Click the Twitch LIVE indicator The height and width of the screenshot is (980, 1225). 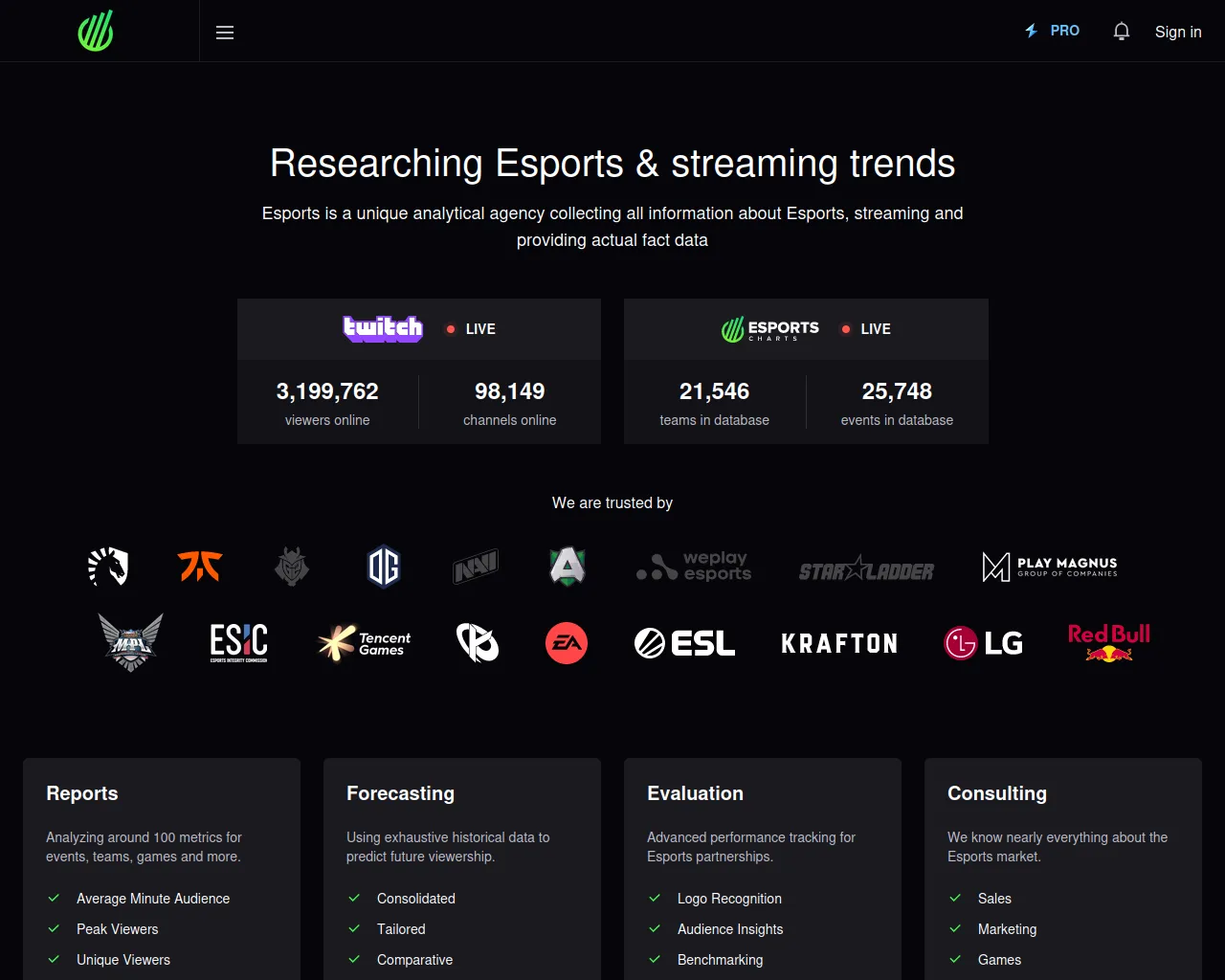click(471, 329)
